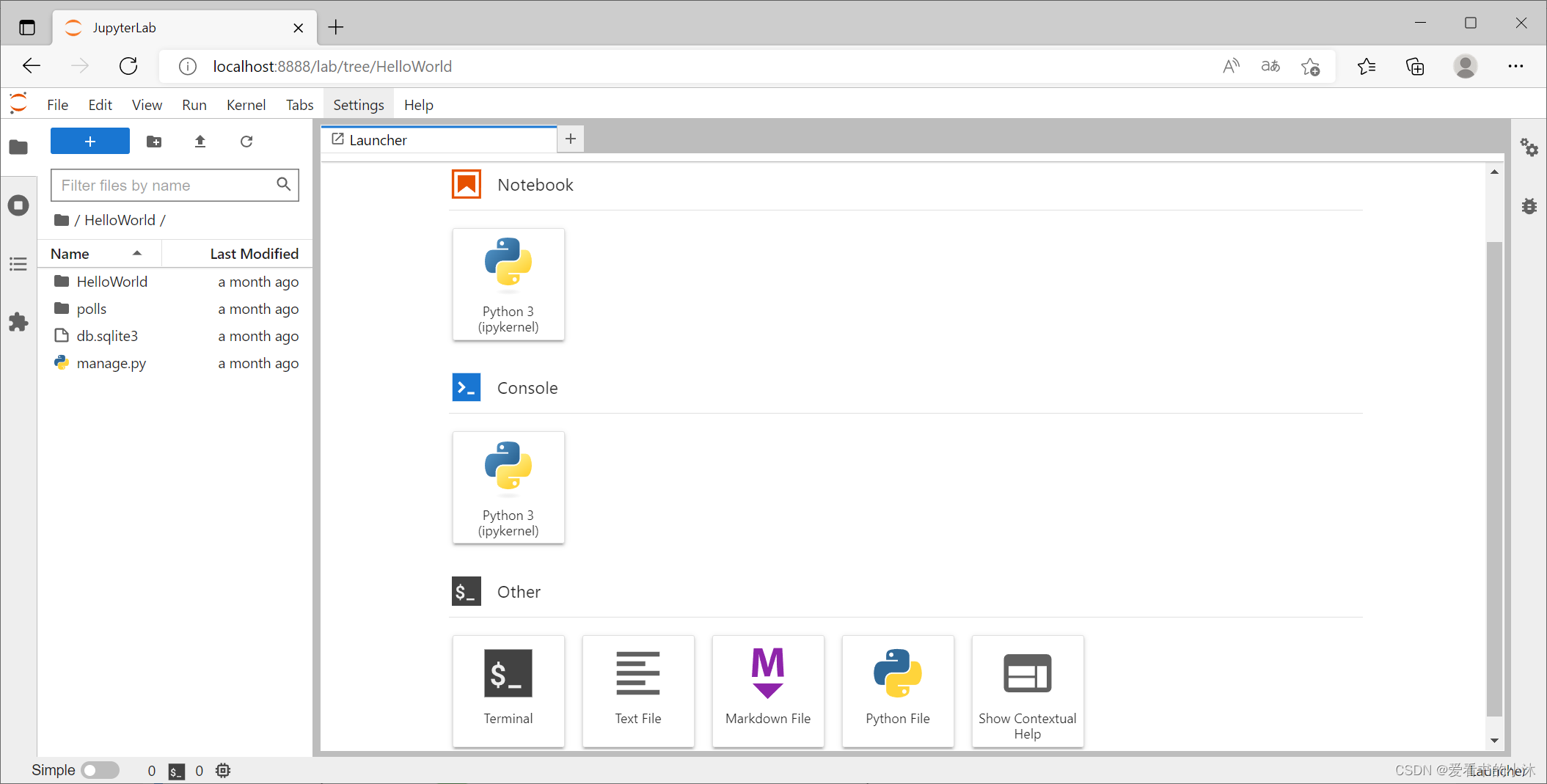Open browser profile avatar
The image size is (1547, 784).
[x=1465, y=66]
